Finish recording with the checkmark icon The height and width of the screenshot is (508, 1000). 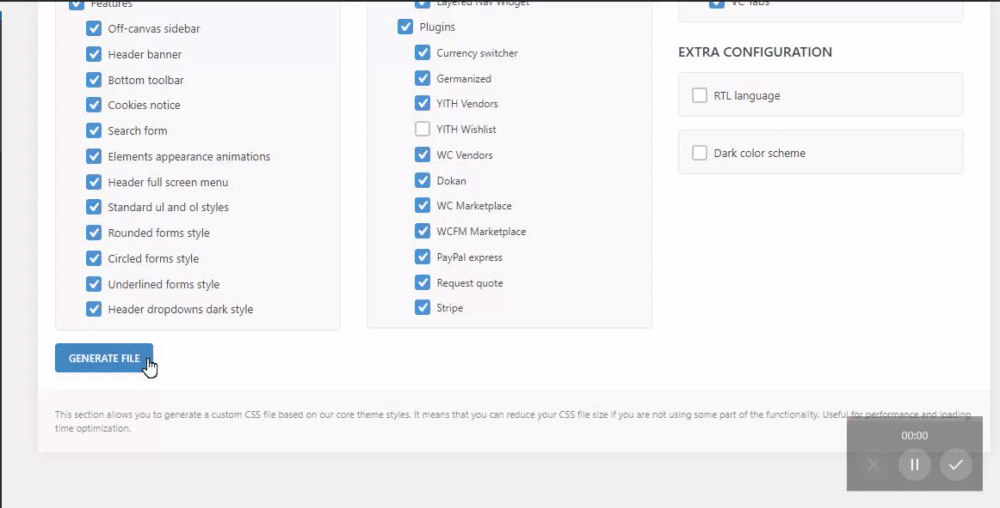tap(955, 465)
